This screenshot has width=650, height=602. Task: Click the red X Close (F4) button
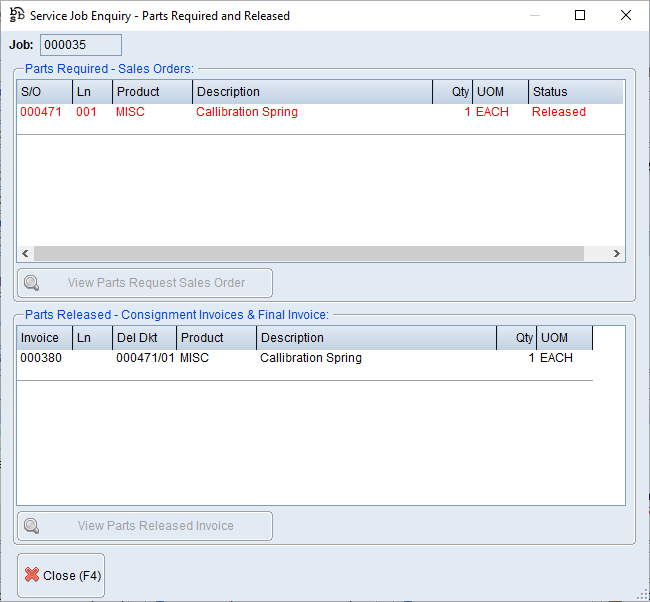(61, 575)
